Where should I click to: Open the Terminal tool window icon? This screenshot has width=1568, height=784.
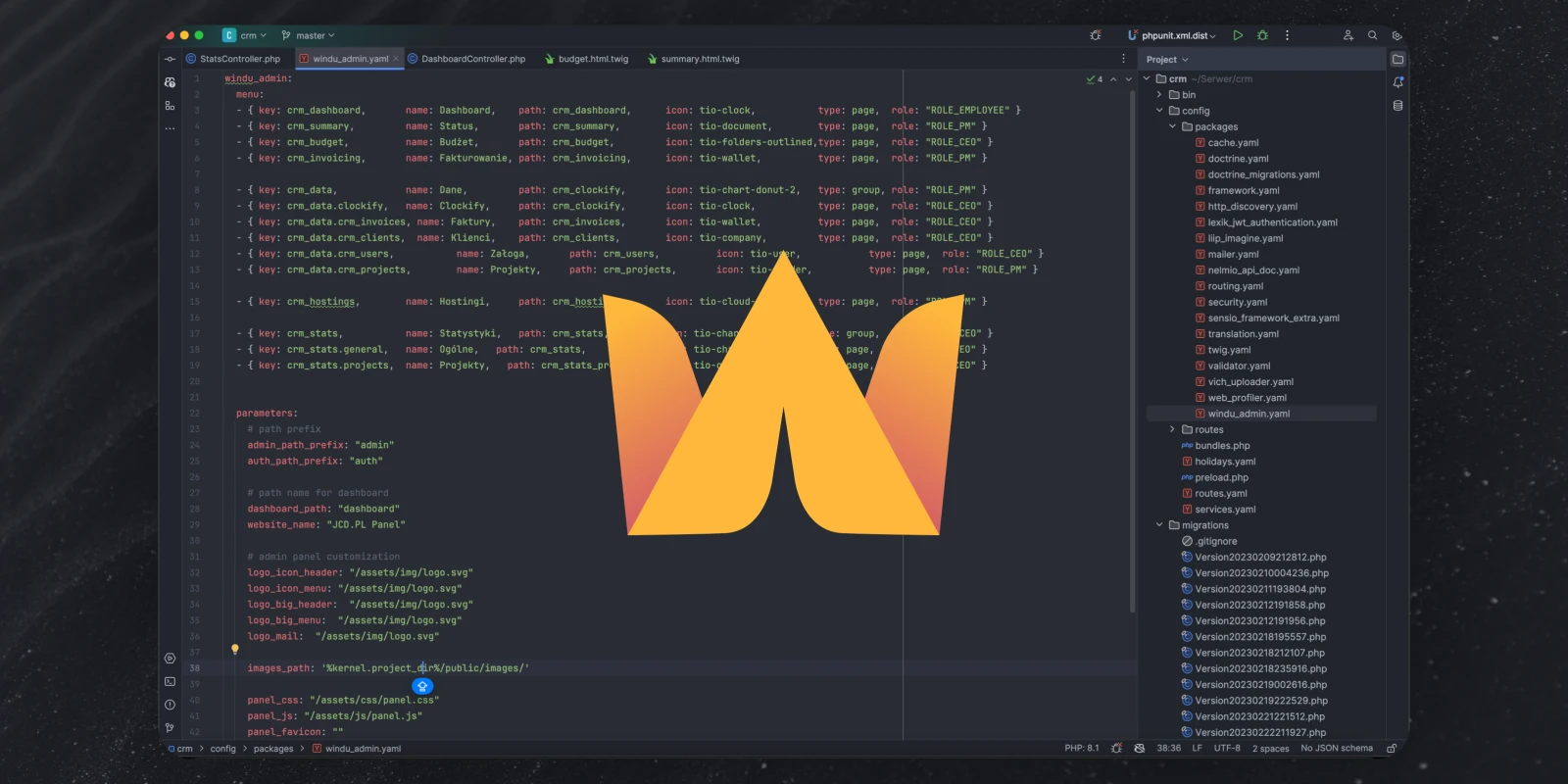coord(170,681)
